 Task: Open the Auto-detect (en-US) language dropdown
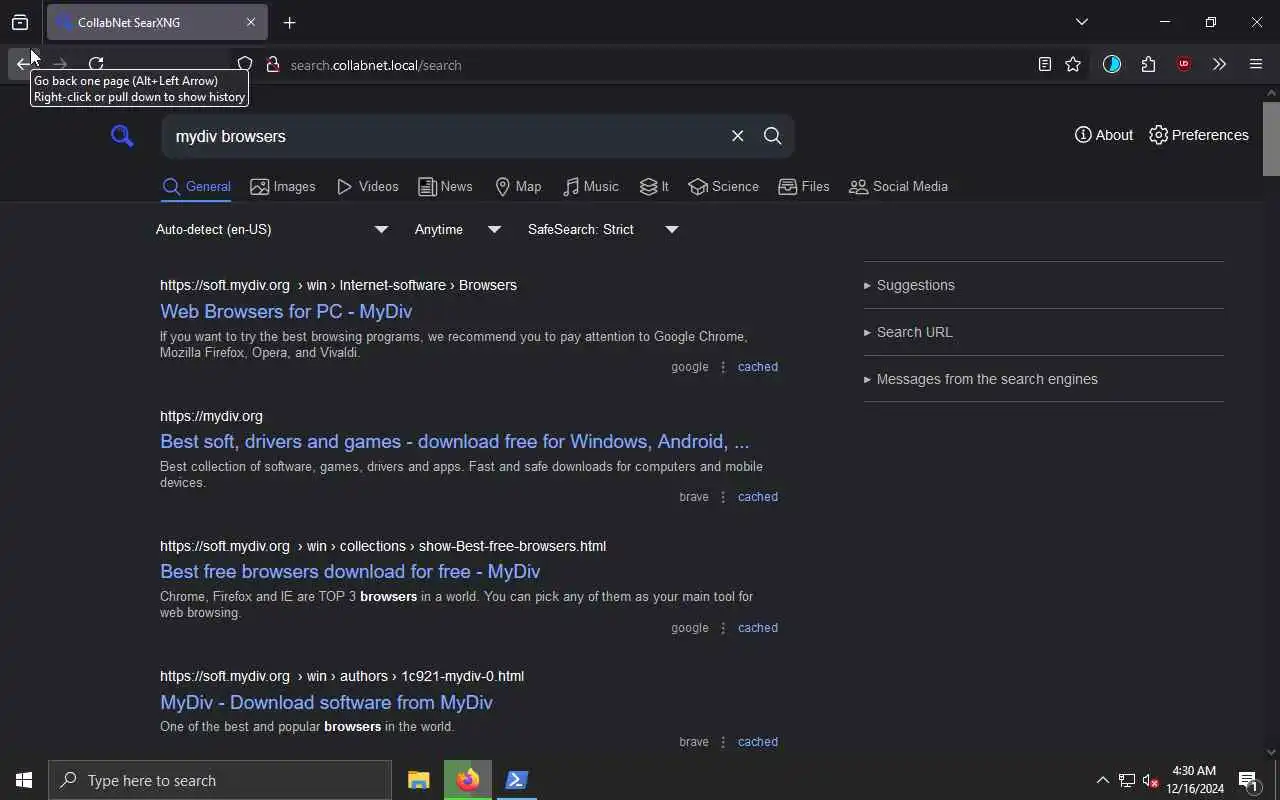coord(271,229)
